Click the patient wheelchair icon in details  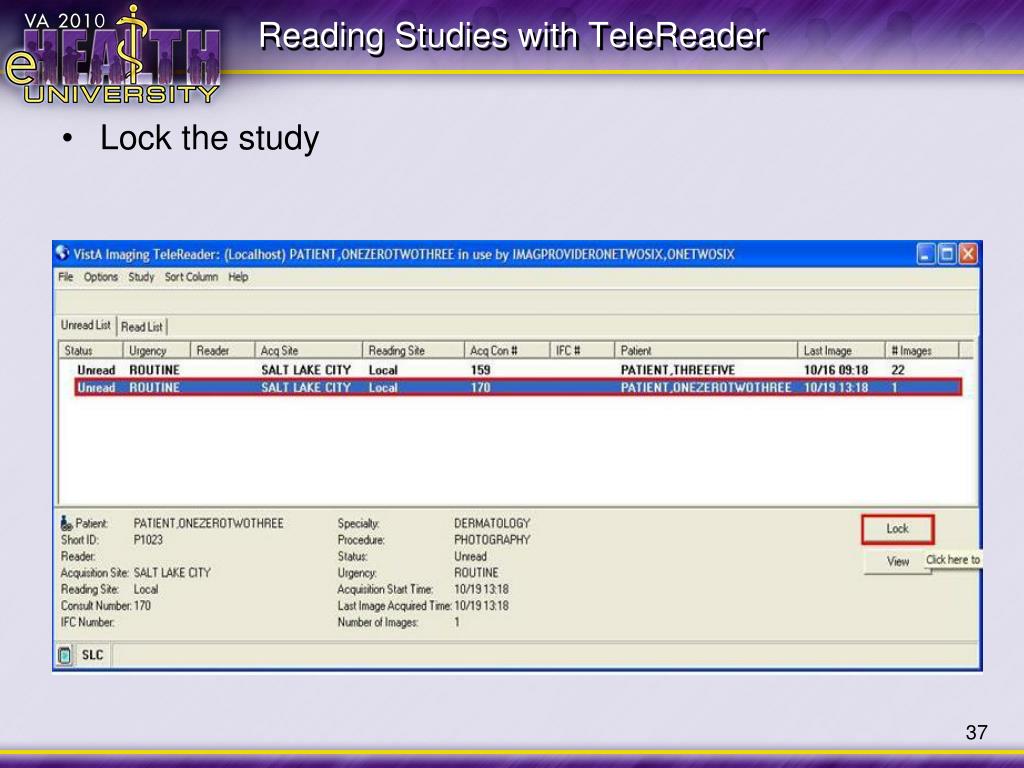[66, 523]
